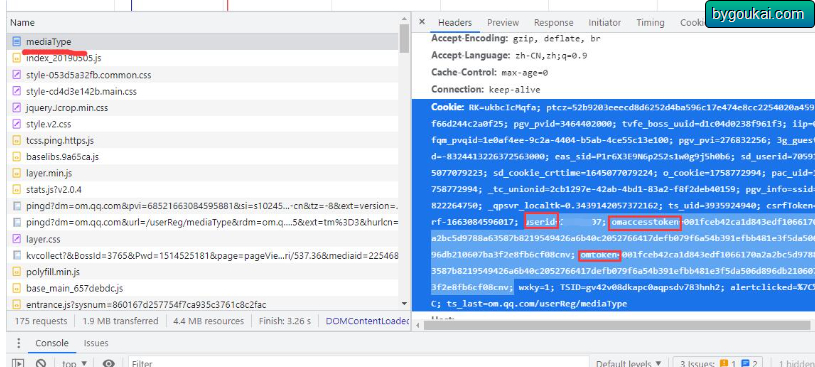Image resolution: width=815 pixels, height=367 pixels.
Task: Open the Initiator tab
Action: pyautogui.click(x=604, y=23)
